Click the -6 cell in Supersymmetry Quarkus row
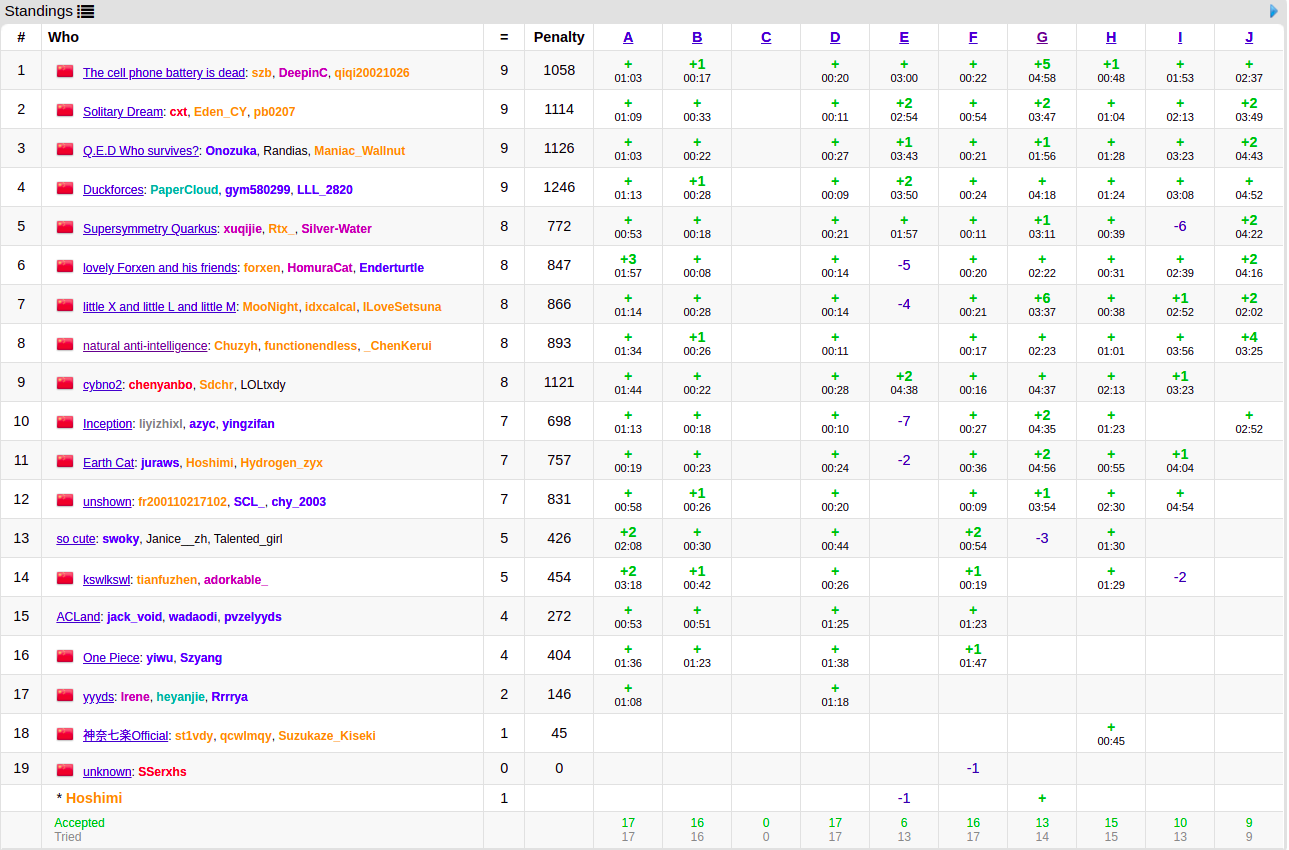 coord(1180,226)
